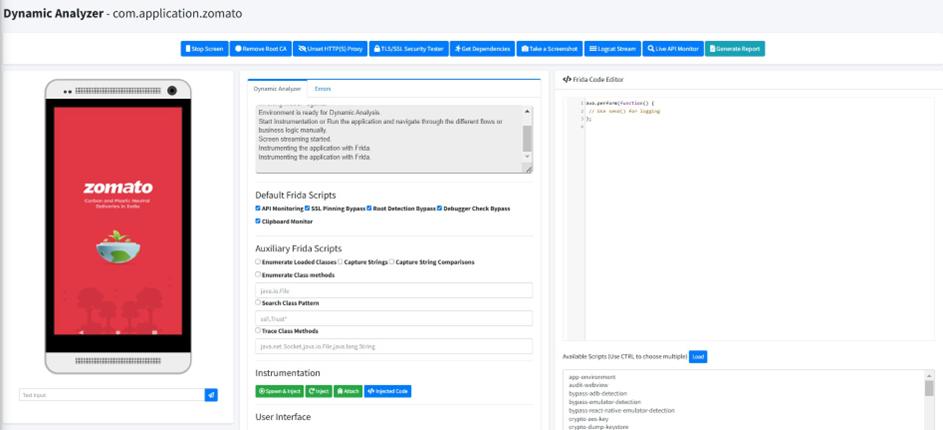The image size is (943, 430).
Task: Generate the analysis report
Action: point(735,49)
